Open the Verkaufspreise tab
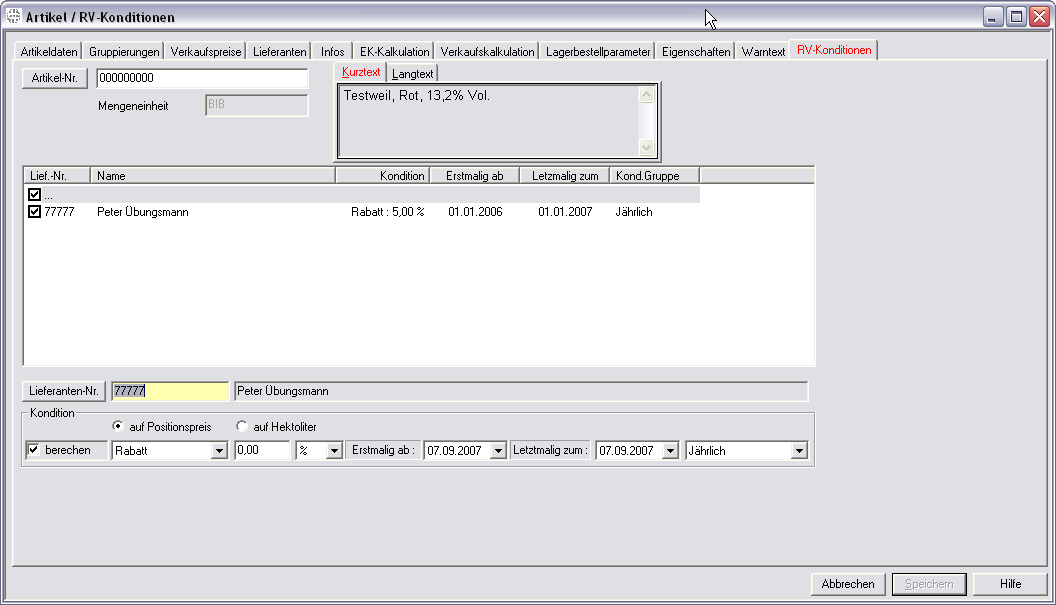The image size is (1056, 605). click(x=206, y=51)
